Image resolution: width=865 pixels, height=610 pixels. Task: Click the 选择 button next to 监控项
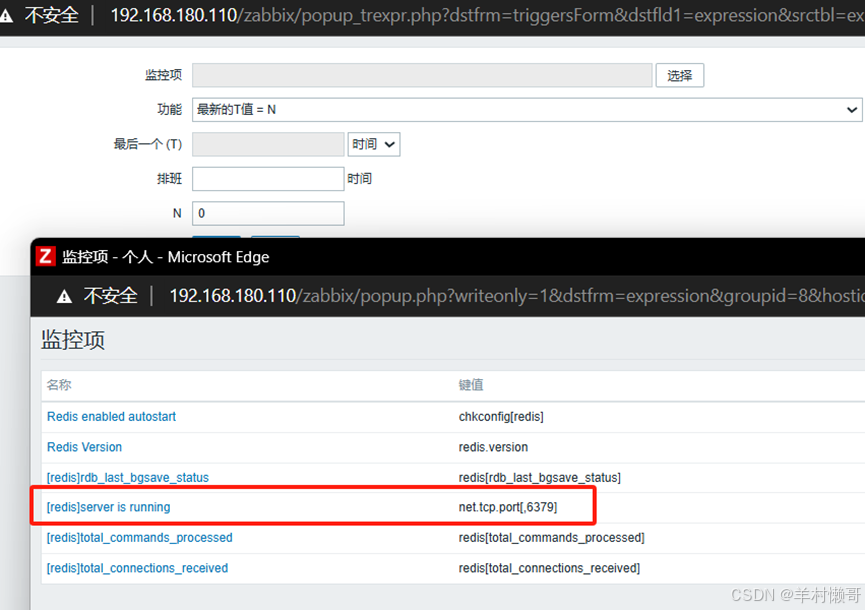click(679, 75)
